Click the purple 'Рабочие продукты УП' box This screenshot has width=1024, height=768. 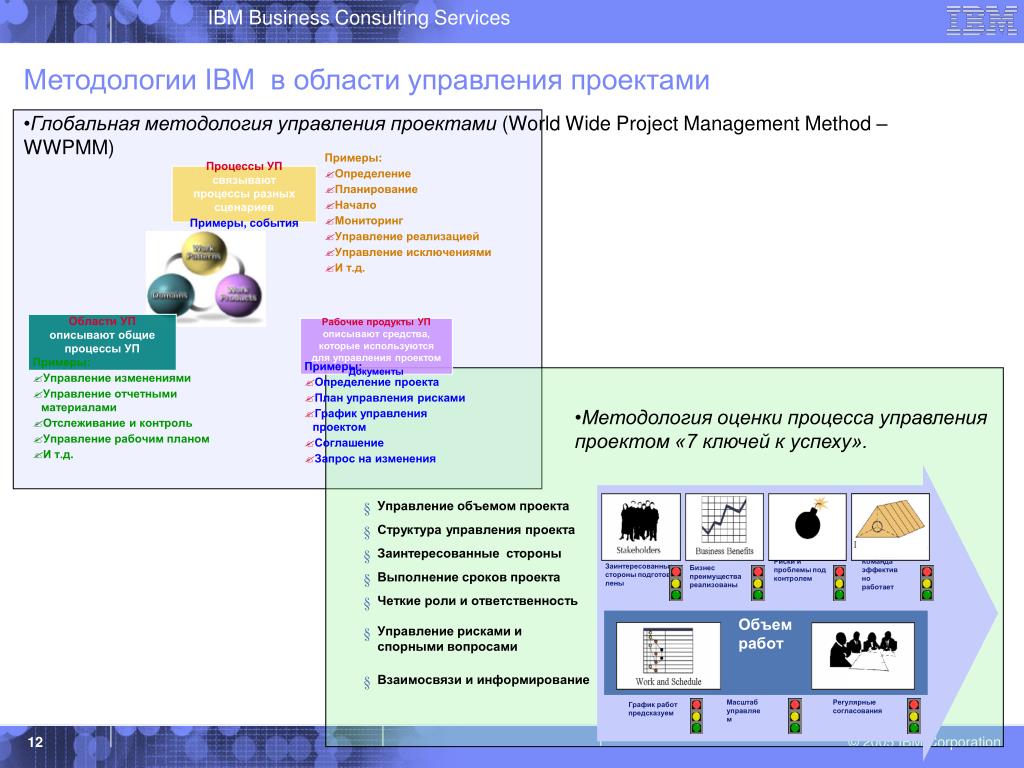376,345
